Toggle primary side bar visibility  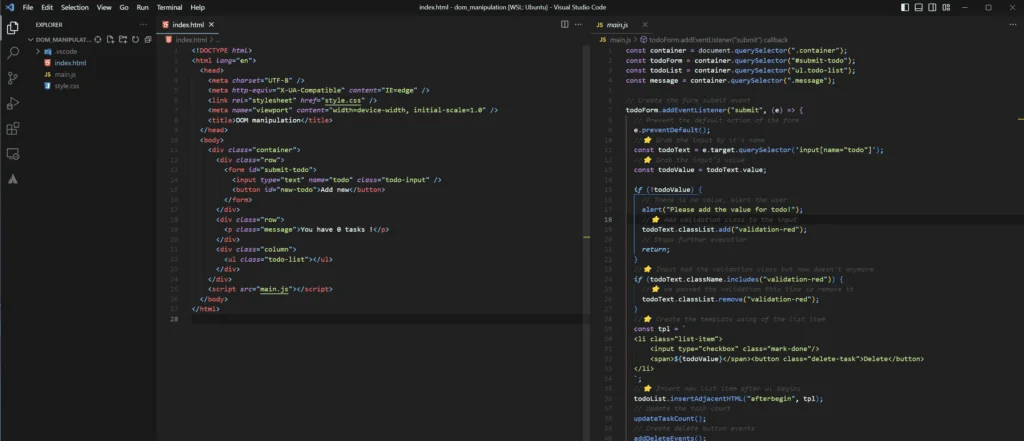pyautogui.click(x=904, y=7)
